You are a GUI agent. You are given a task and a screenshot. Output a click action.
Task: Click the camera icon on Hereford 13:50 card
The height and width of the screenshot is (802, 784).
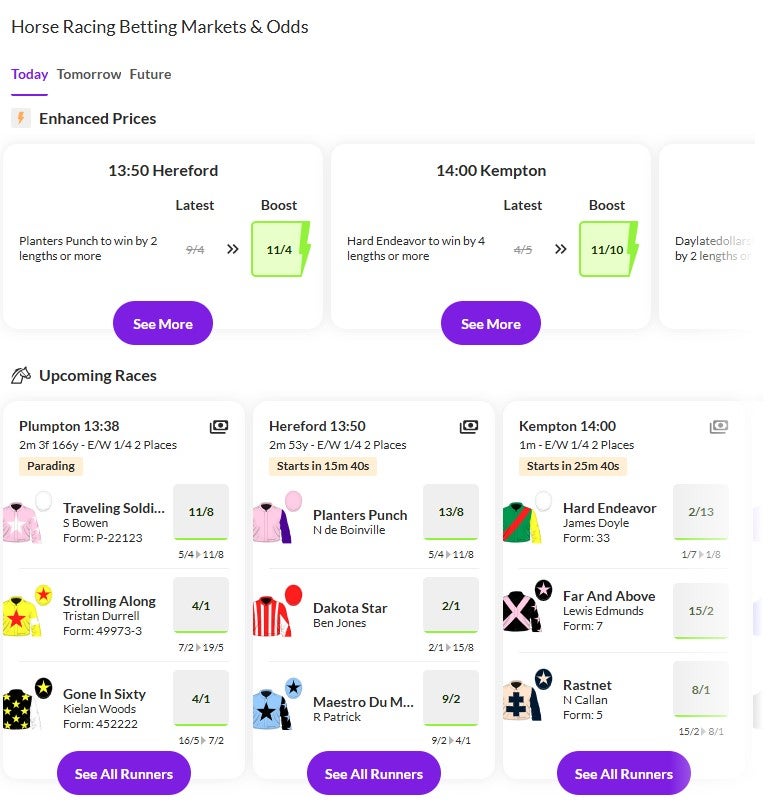pyautogui.click(x=469, y=426)
